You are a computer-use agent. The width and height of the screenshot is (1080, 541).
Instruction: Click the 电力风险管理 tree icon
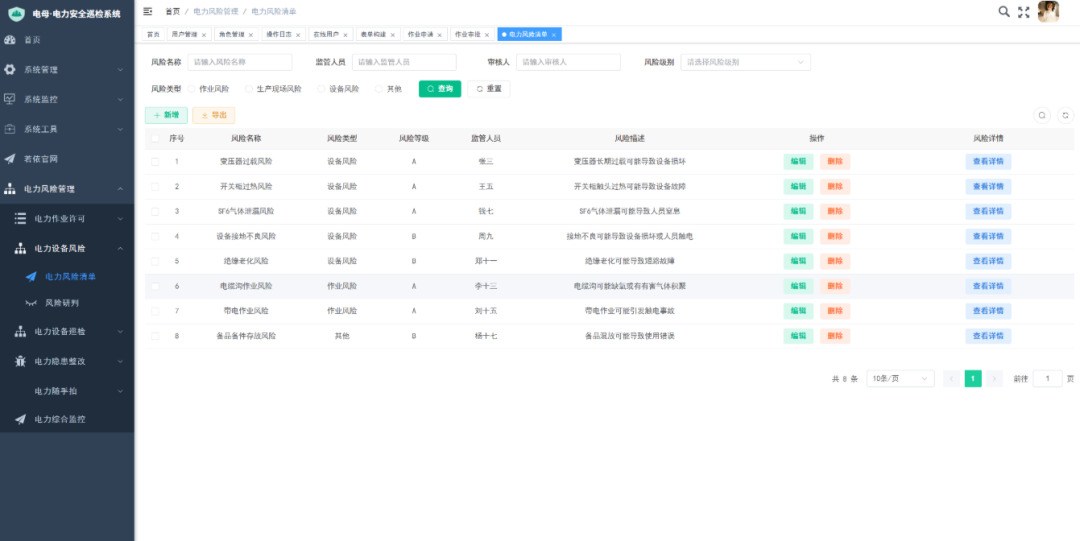pos(10,188)
